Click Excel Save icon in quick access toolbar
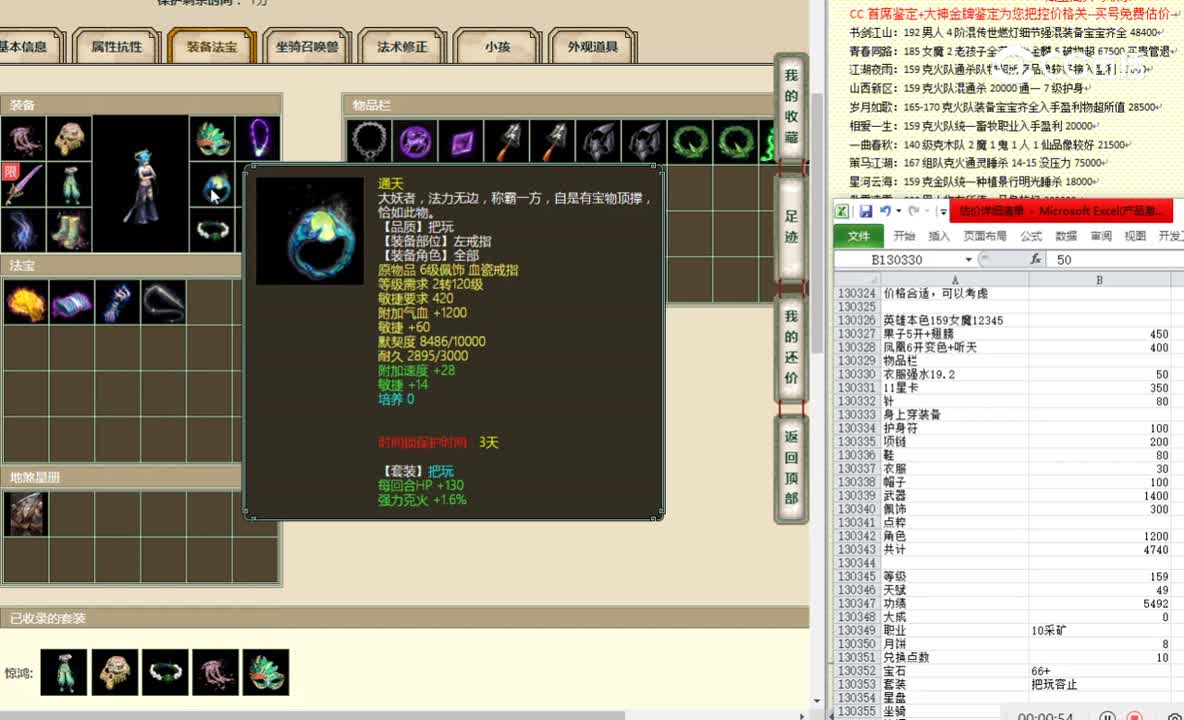This screenshot has width=1184, height=720. pos(865,211)
